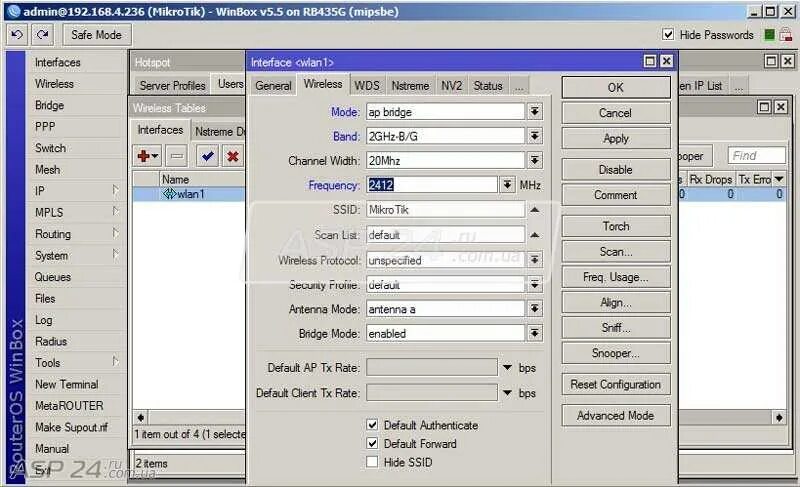Collapse the SSID field with up arrow
Viewport: 800px width, 487px height.
[x=534, y=210]
